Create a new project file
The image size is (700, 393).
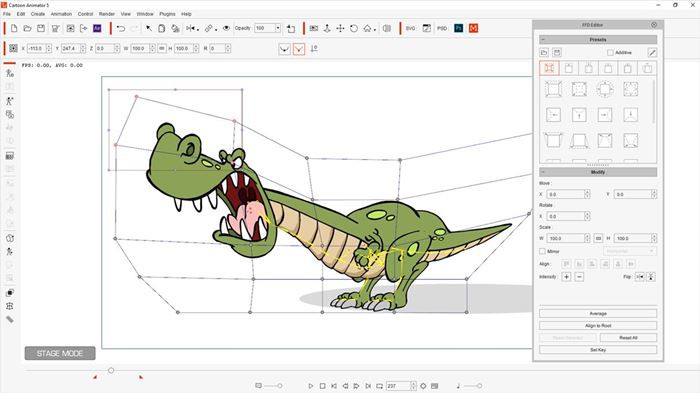coord(14,29)
